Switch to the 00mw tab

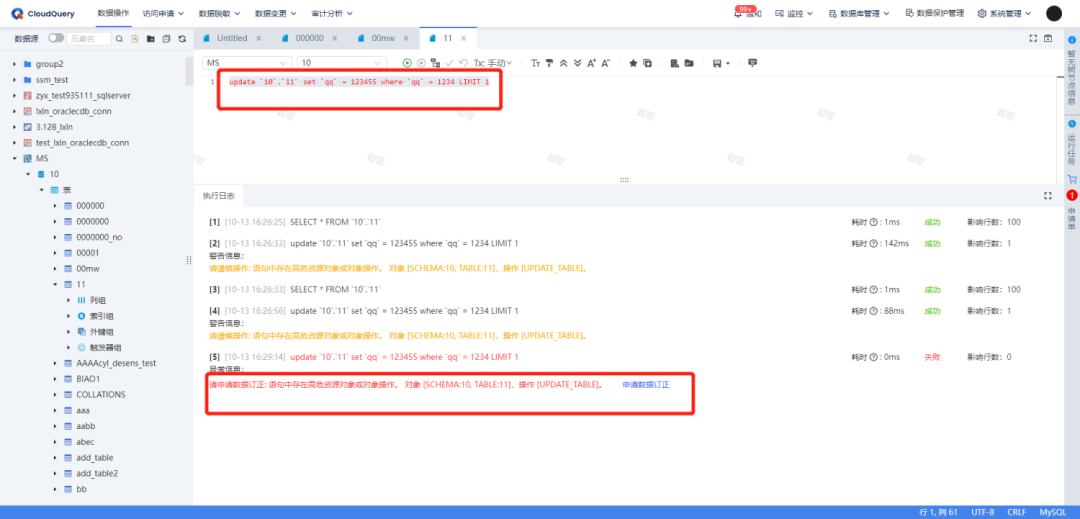coord(384,39)
